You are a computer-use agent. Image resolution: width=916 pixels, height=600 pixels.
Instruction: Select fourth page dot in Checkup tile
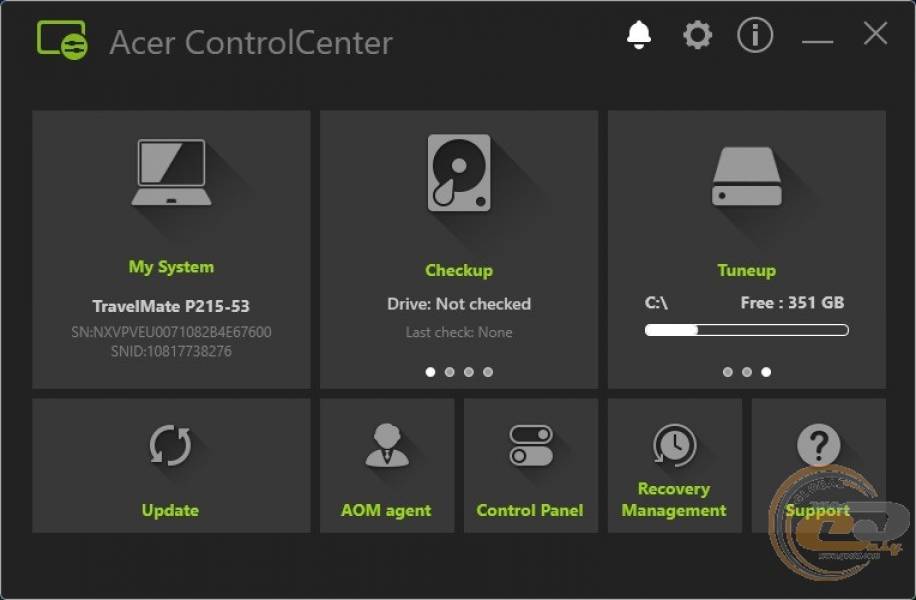pyautogui.click(x=488, y=372)
